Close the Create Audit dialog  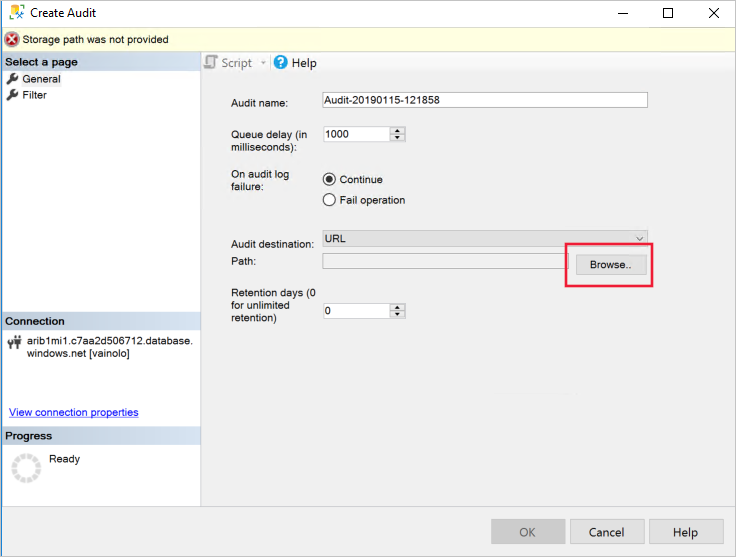click(714, 13)
